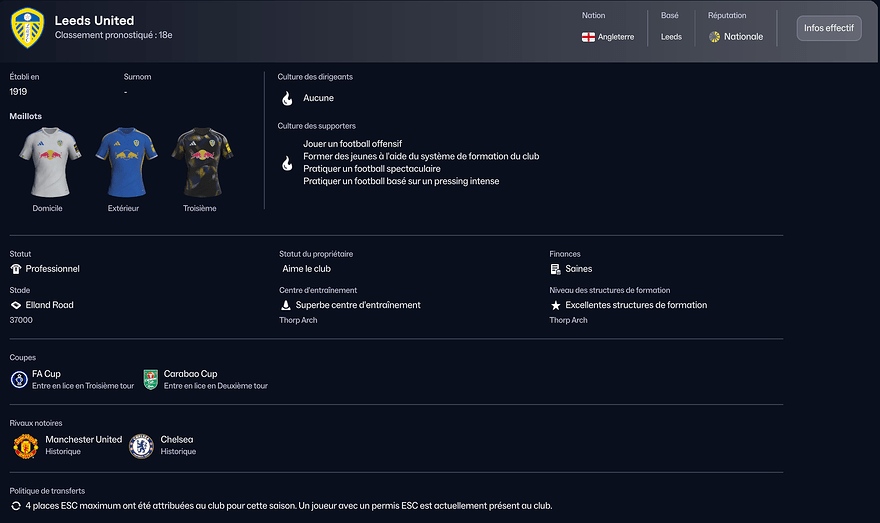The width and height of the screenshot is (880, 523).
Task: Click the England flag icon
Action: coord(589,37)
